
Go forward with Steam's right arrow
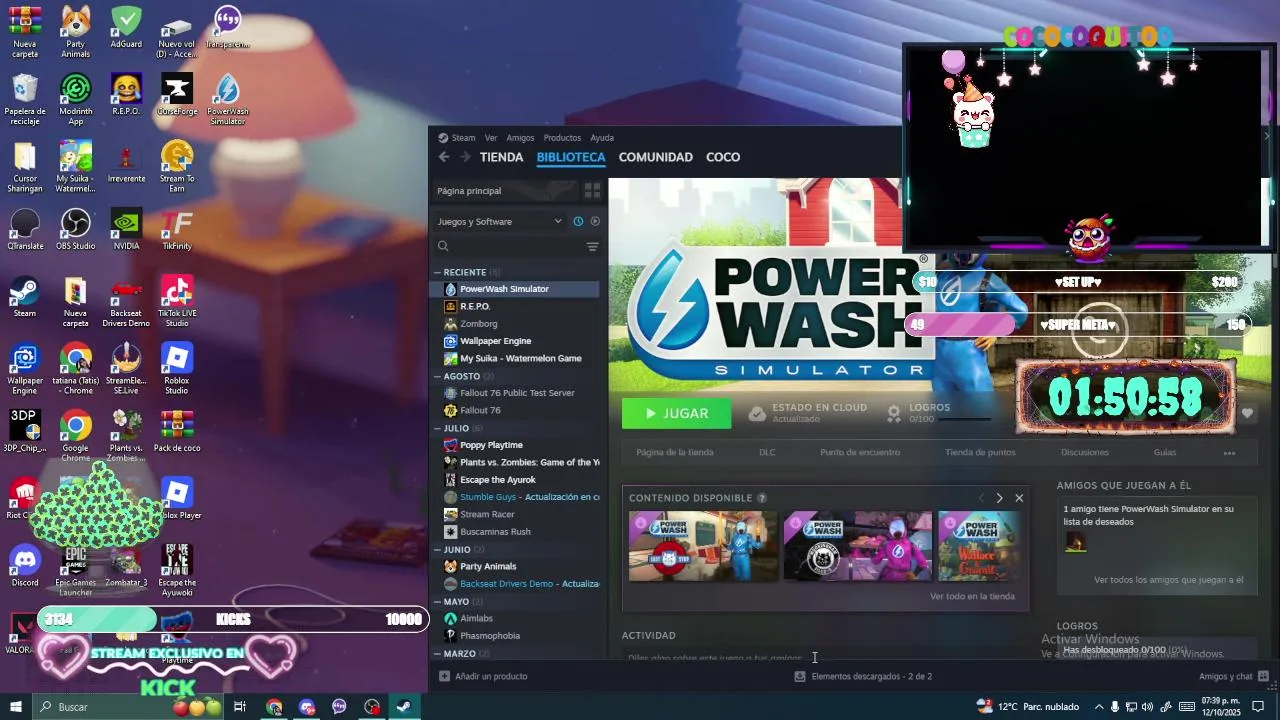465,157
